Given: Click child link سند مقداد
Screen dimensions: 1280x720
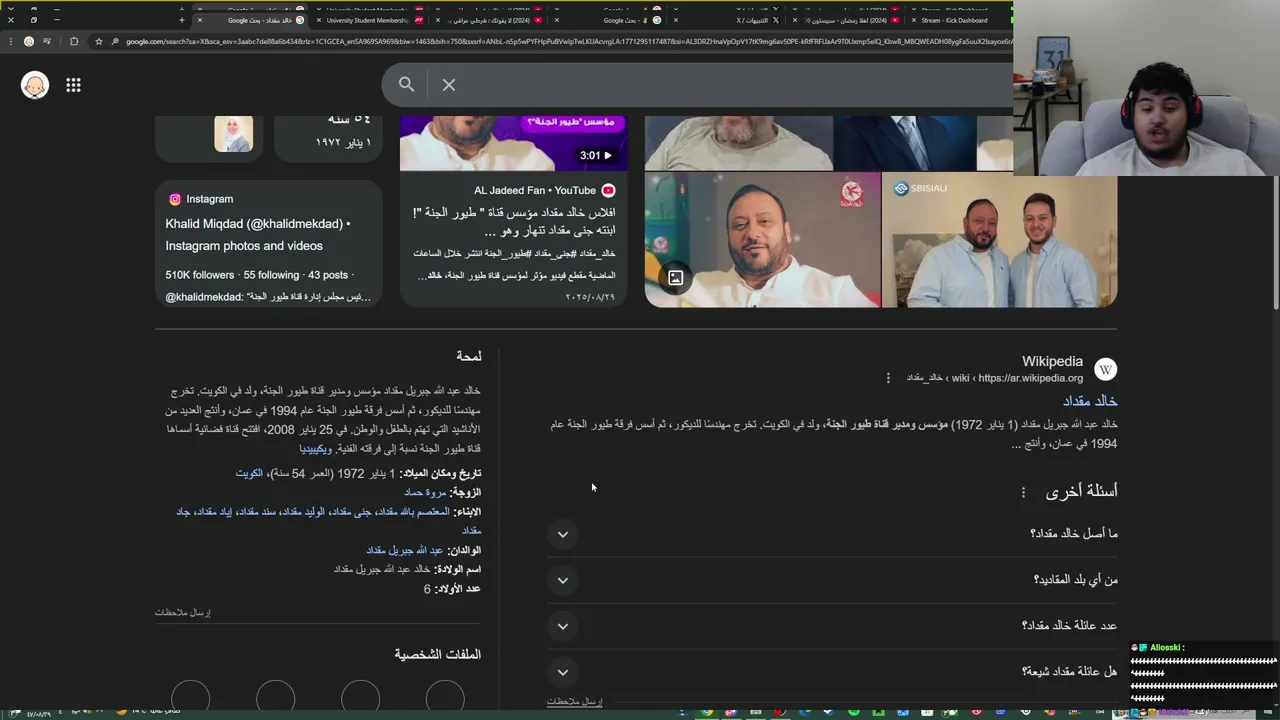Looking at the screenshot, I should point(256,511).
